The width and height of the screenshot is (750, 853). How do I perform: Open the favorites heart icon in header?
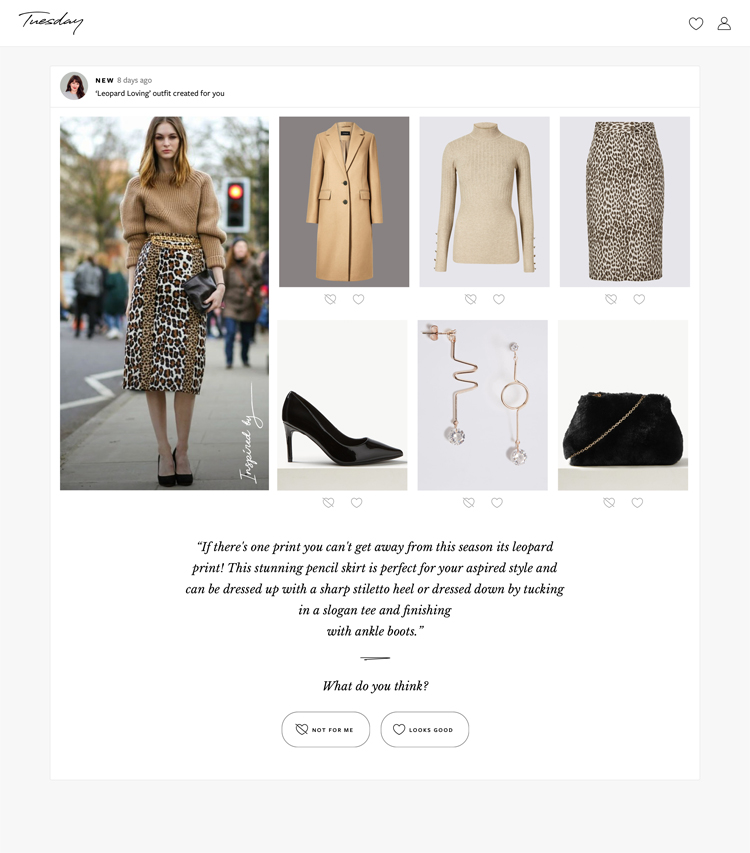click(x=696, y=23)
